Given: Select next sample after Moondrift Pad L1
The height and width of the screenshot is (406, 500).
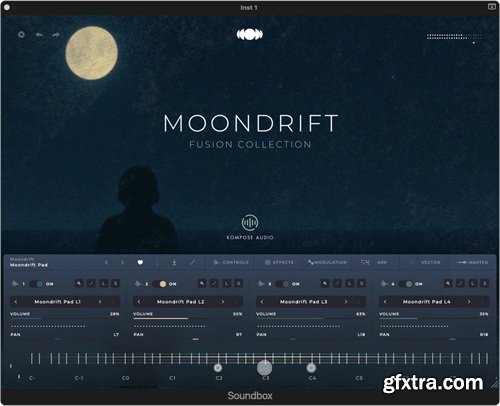Looking at the screenshot, I should (x=100, y=302).
